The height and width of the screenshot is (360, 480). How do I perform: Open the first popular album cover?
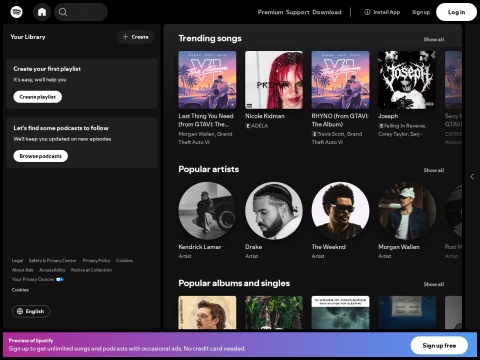(207, 313)
